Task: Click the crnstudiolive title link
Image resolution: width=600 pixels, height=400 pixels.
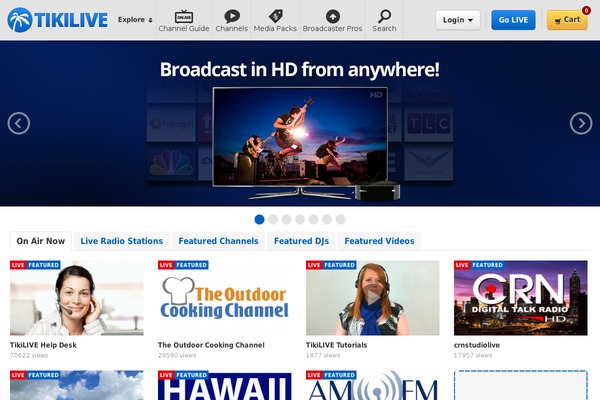Action: [477, 345]
